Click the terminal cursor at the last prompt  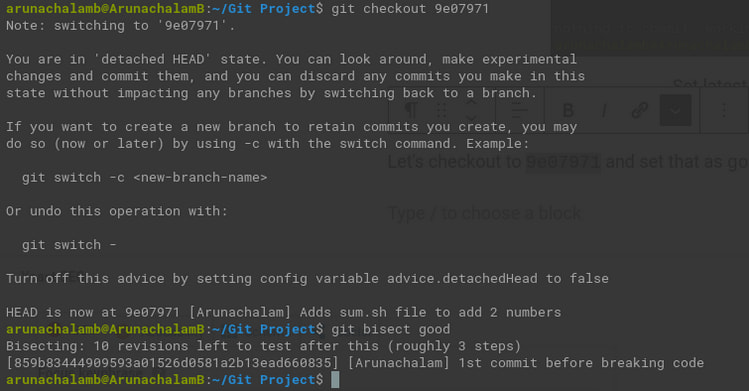point(335,380)
